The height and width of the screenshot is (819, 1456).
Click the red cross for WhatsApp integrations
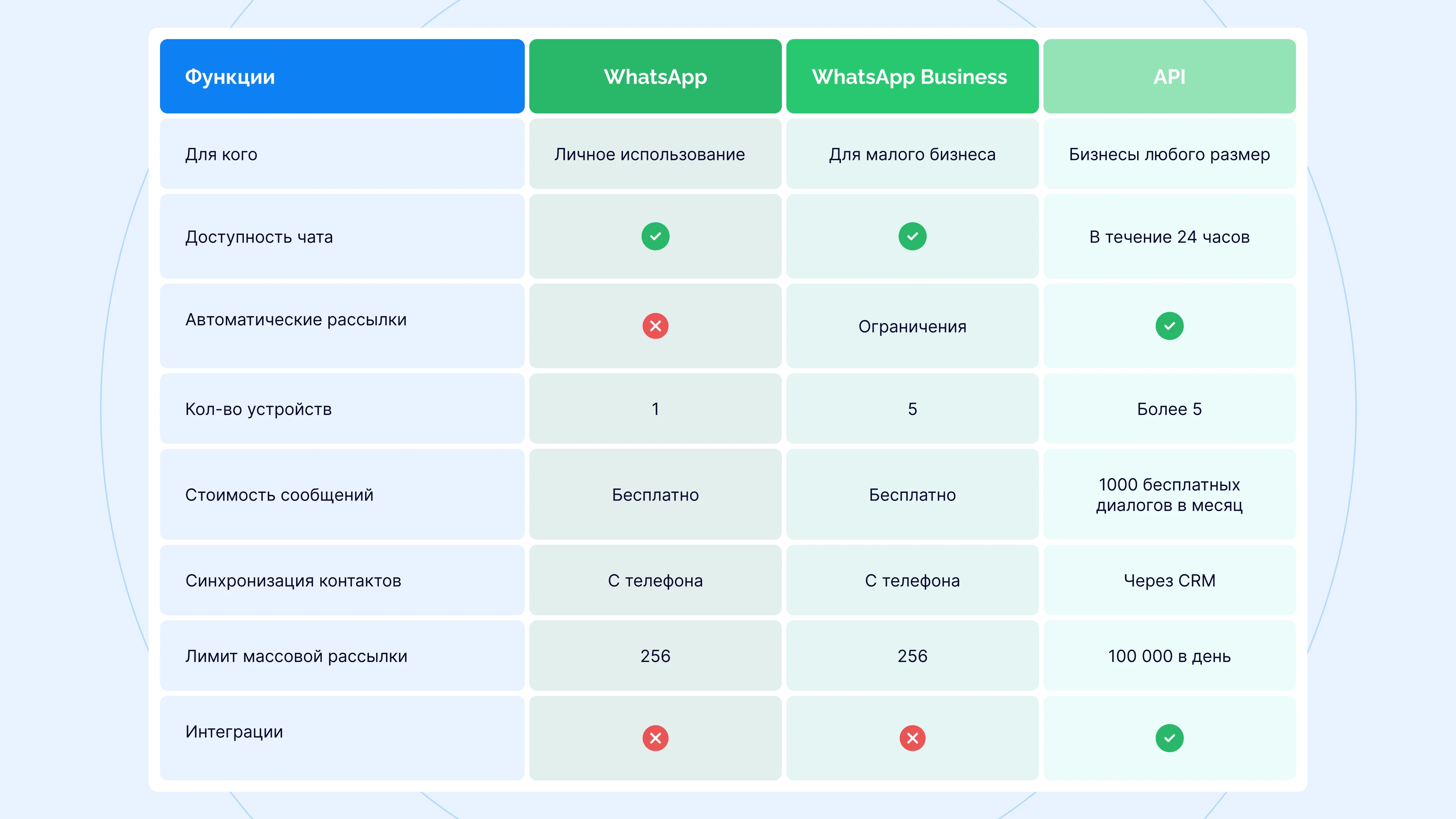[x=655, y=737]
